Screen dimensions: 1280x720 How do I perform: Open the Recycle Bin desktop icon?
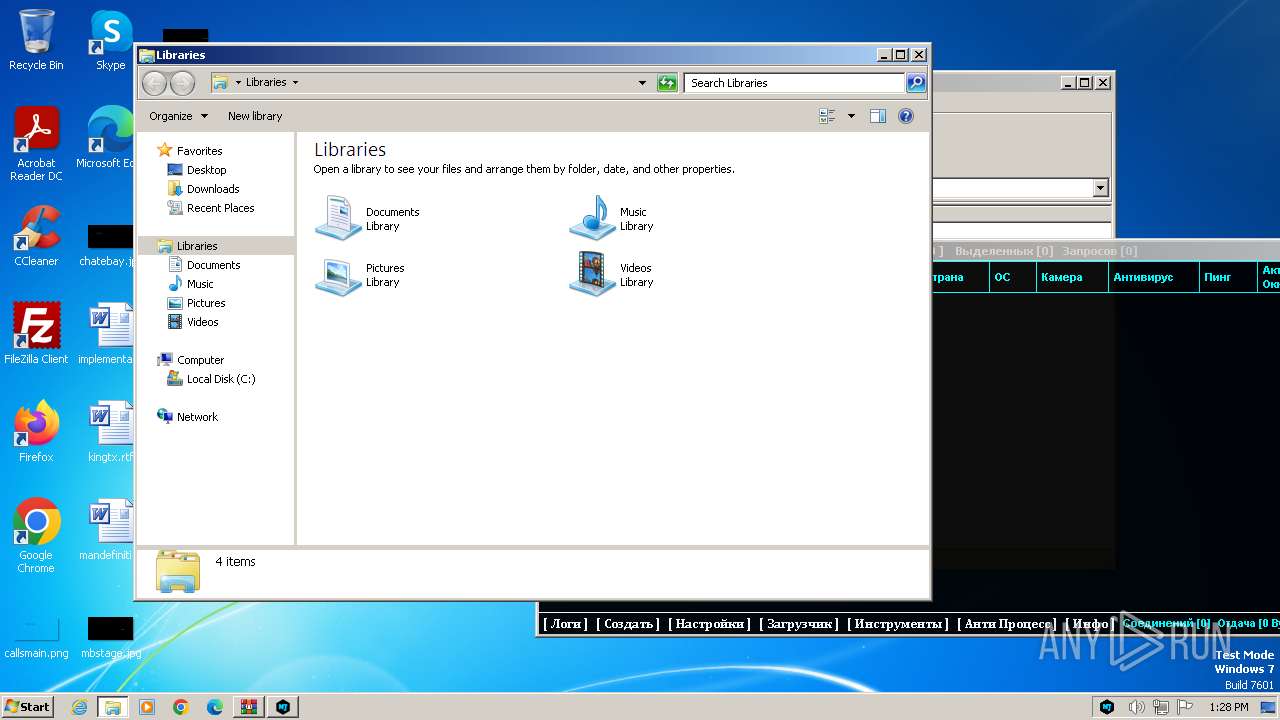(x=36, y=40)
